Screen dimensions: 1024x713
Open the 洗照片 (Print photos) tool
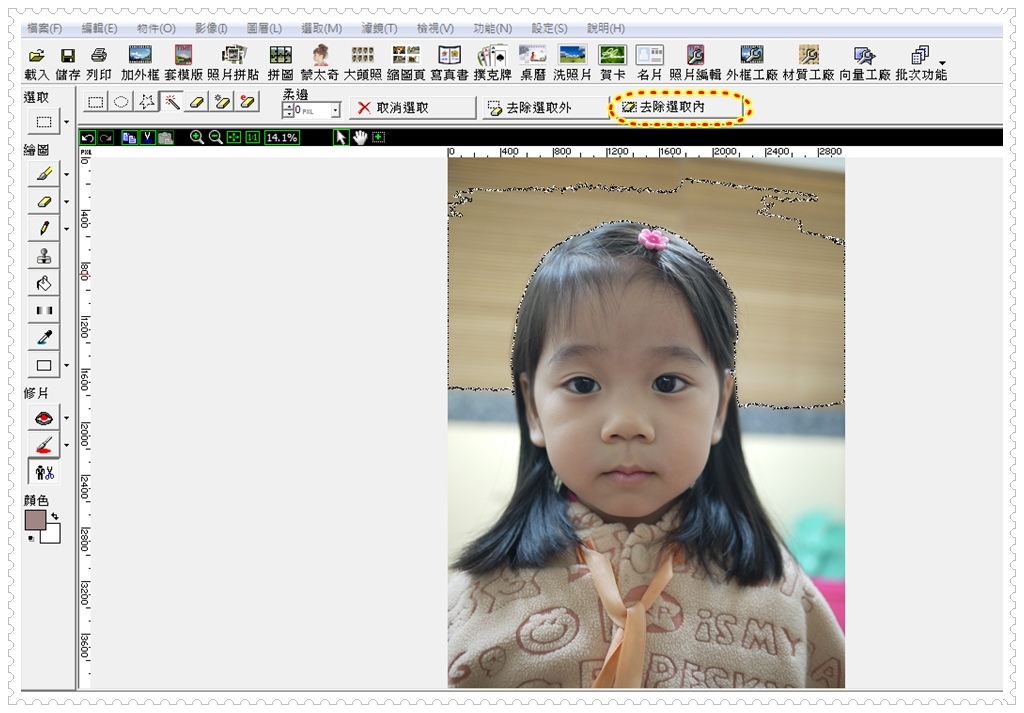[572, 63]
